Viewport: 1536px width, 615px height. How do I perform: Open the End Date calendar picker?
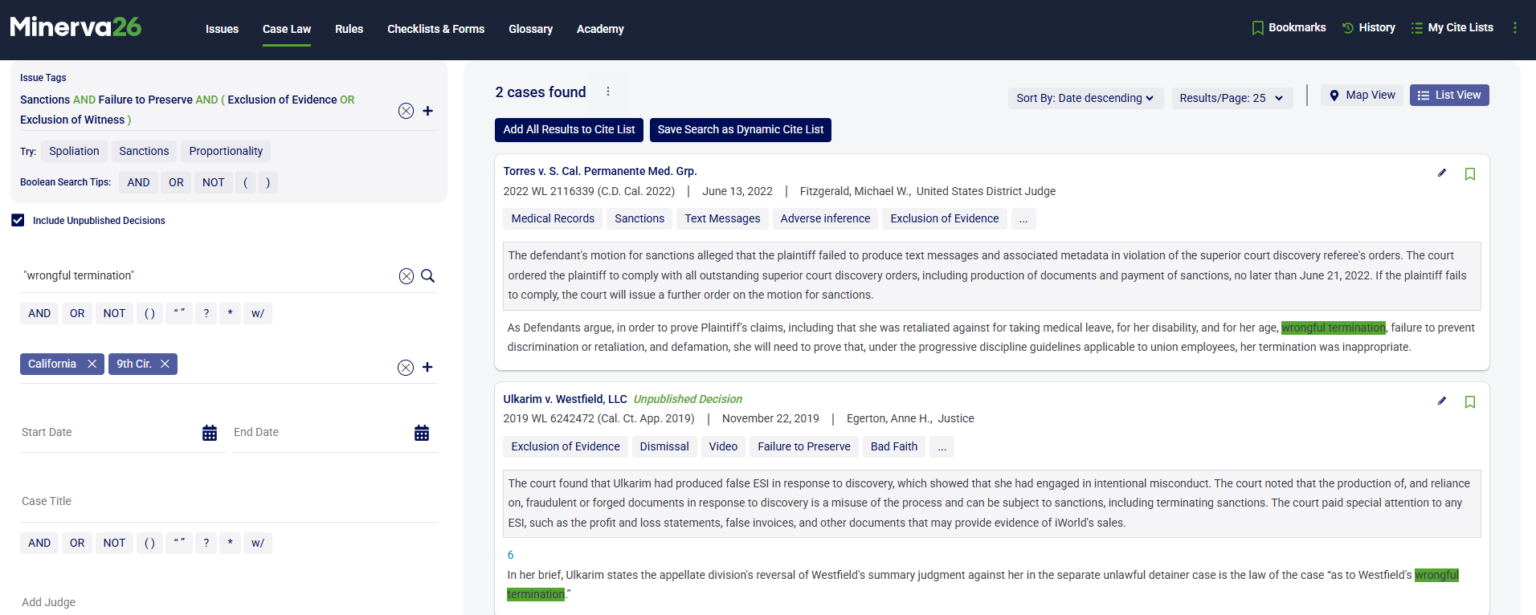[x=422, y=432]
